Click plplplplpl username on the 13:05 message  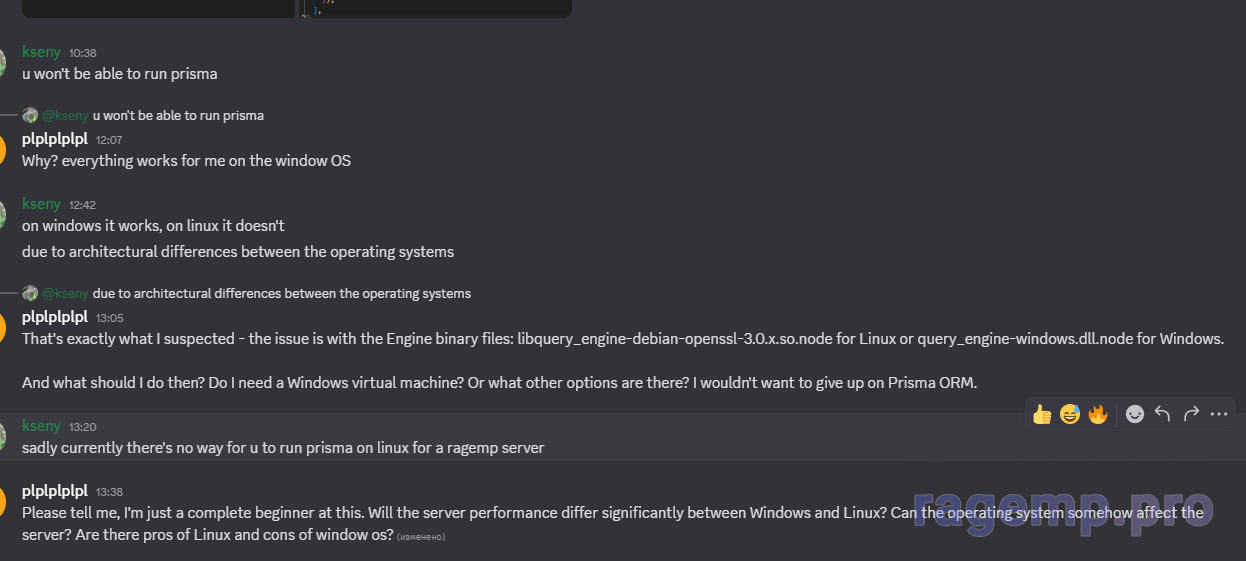click(x=54, y=317)
